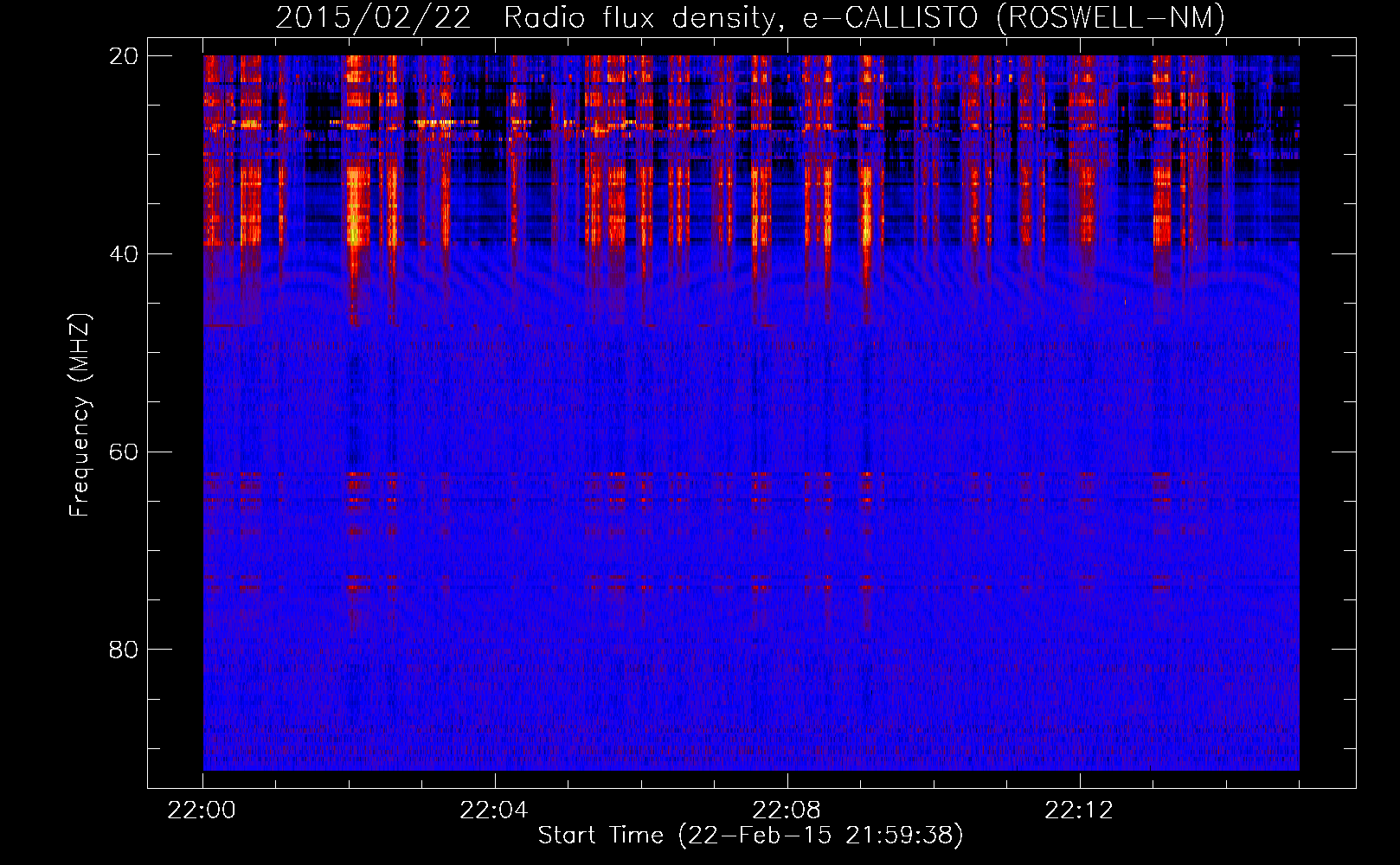
Task: Select the 22:12 time tick label
Action: click(x=1079, y=811)
